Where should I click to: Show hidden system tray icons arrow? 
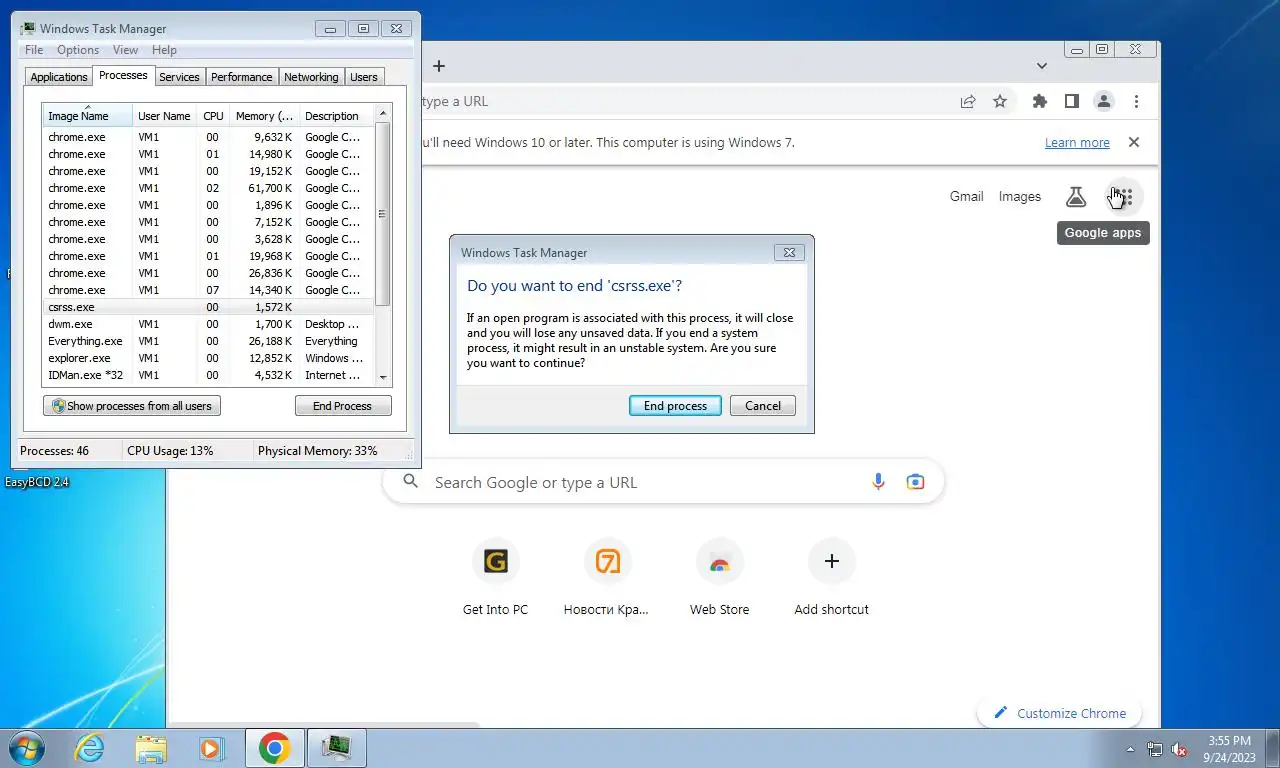1131,749
